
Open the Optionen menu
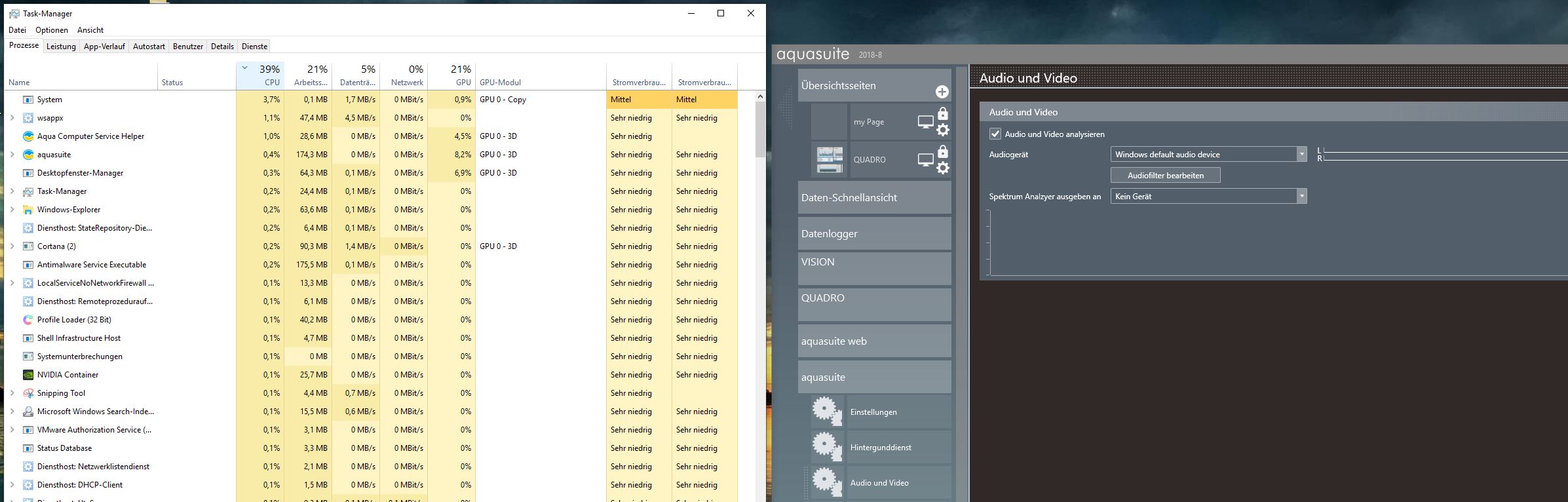point(52,30)
